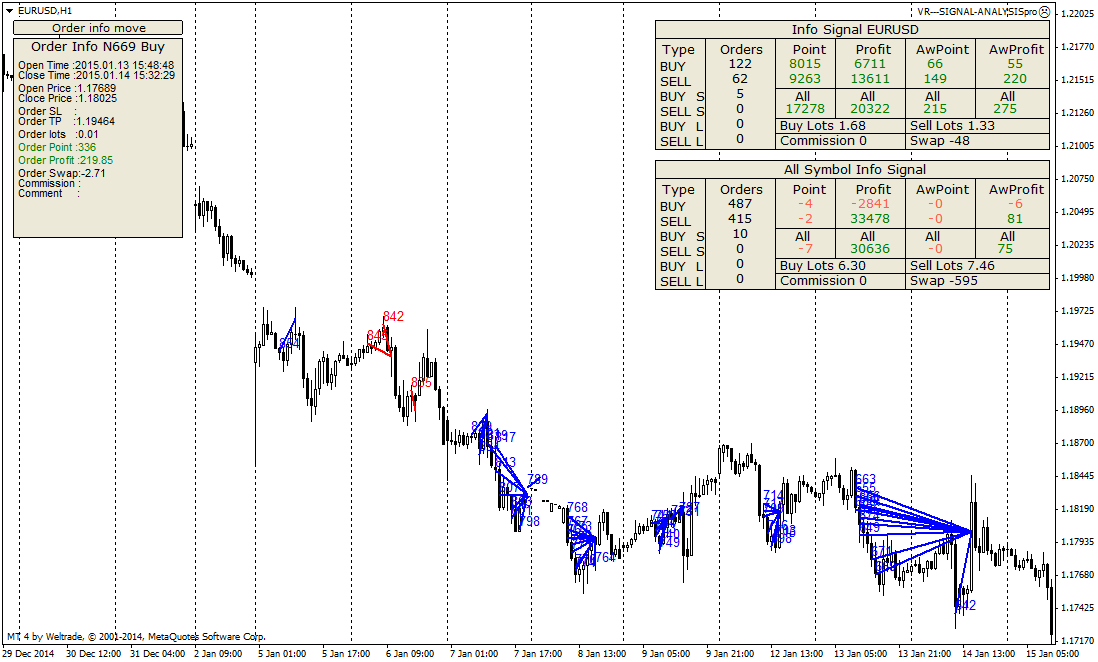Click the red order label 842 on chart
Image resolution: width=1098 pixels, height=662 pixels.
(x=393, y=317)
